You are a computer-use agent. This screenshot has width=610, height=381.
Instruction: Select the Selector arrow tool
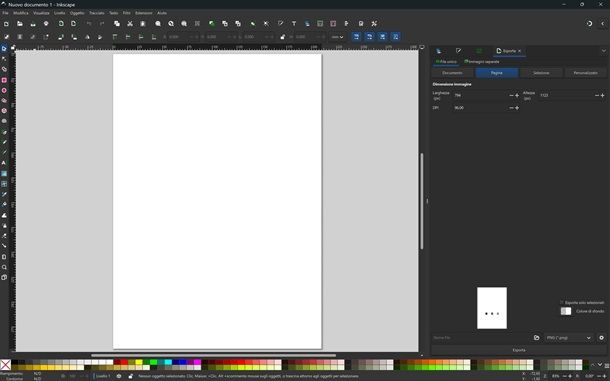4,49
